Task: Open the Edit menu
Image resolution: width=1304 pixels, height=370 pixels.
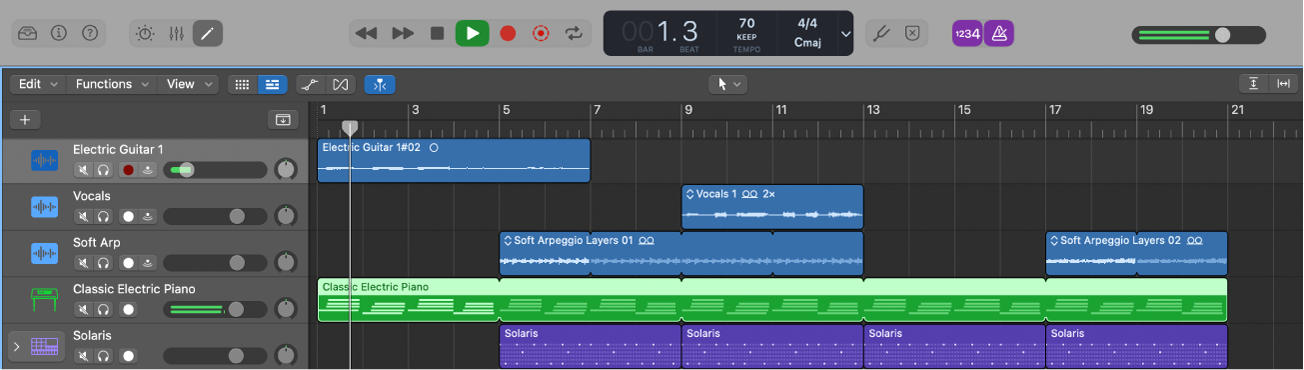Action: point(39,84)
